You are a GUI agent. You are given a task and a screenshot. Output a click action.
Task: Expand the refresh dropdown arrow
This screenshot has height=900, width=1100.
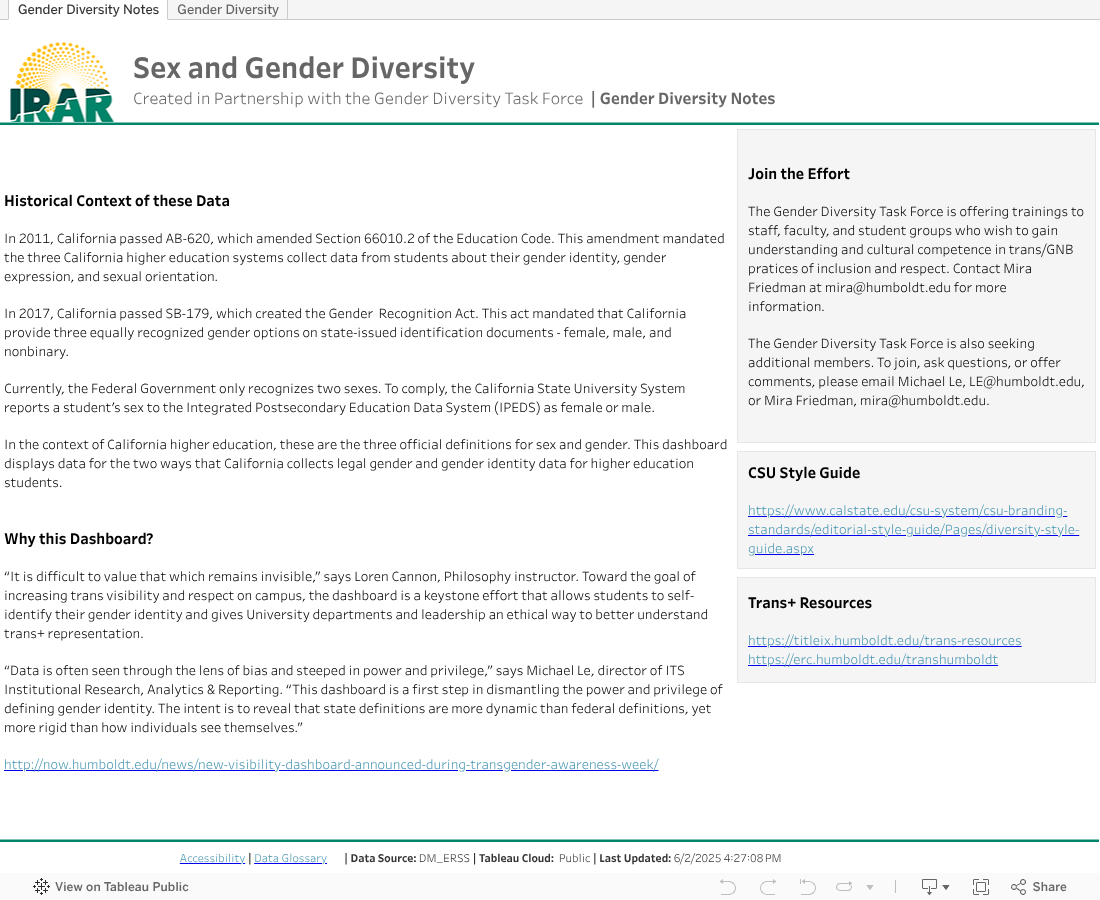(870, 887)
